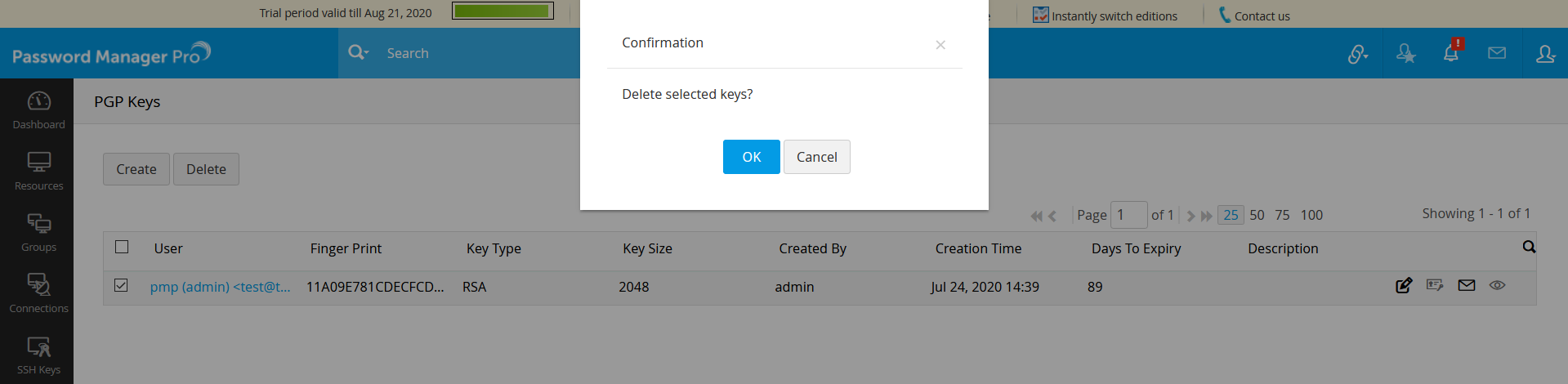This screenshot has height=384, width=1568.
Task: Click OK to confirm key deletion
Action: 751,157
